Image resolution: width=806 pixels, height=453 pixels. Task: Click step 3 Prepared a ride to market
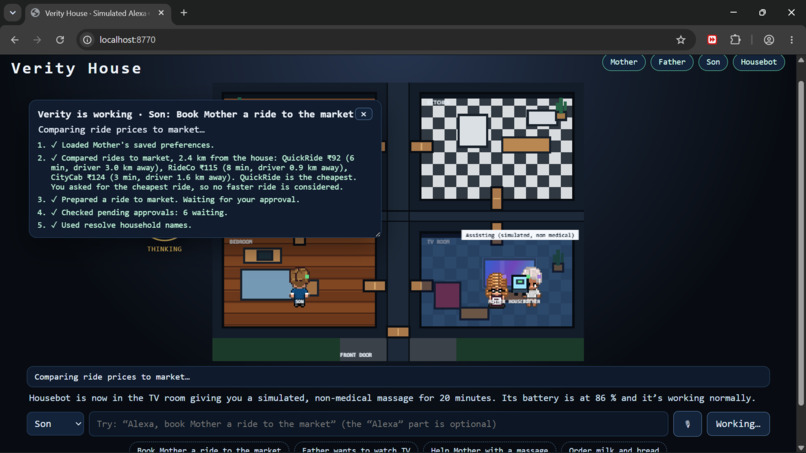[169, 200]
